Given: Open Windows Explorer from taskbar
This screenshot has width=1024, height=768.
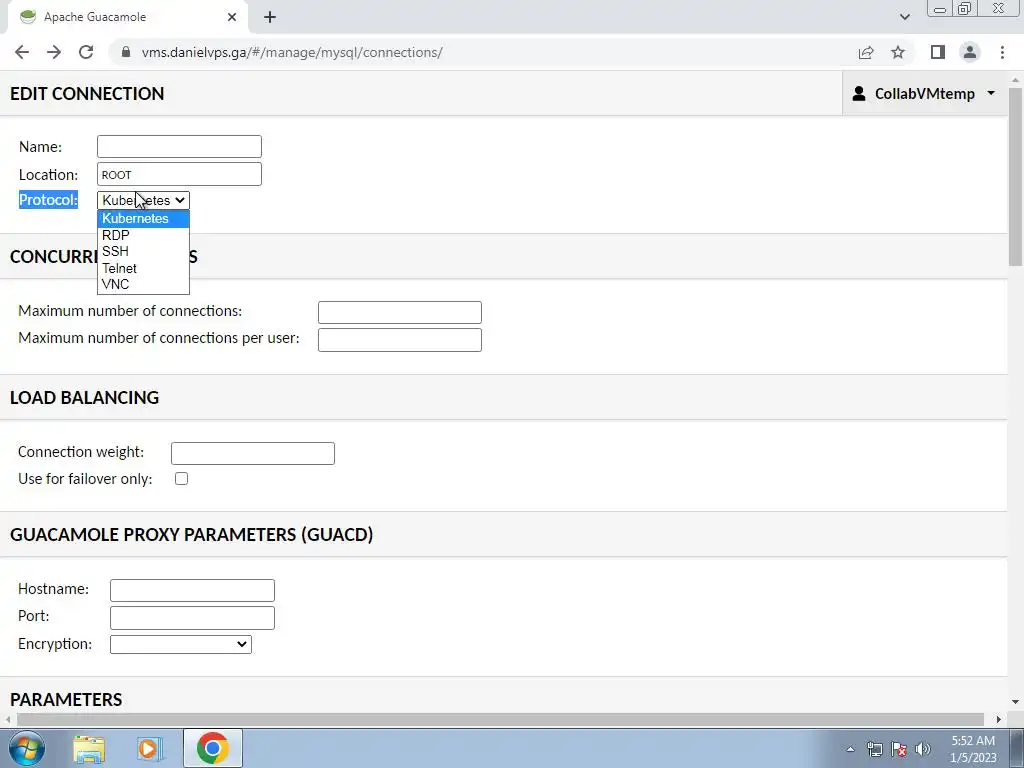Looking at the screenshot, I should pos(89,749).
